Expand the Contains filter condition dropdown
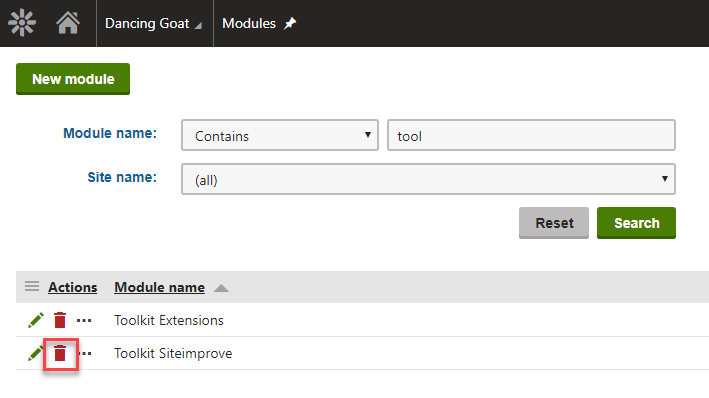Image resolution: width=709 pixels, height=398 pixels. click(x=280, y=135)
